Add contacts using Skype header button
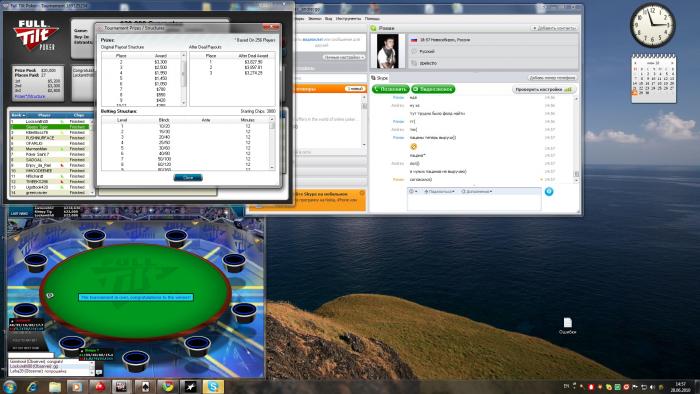The width and height of the screenshot is (700, 394). 554,28
